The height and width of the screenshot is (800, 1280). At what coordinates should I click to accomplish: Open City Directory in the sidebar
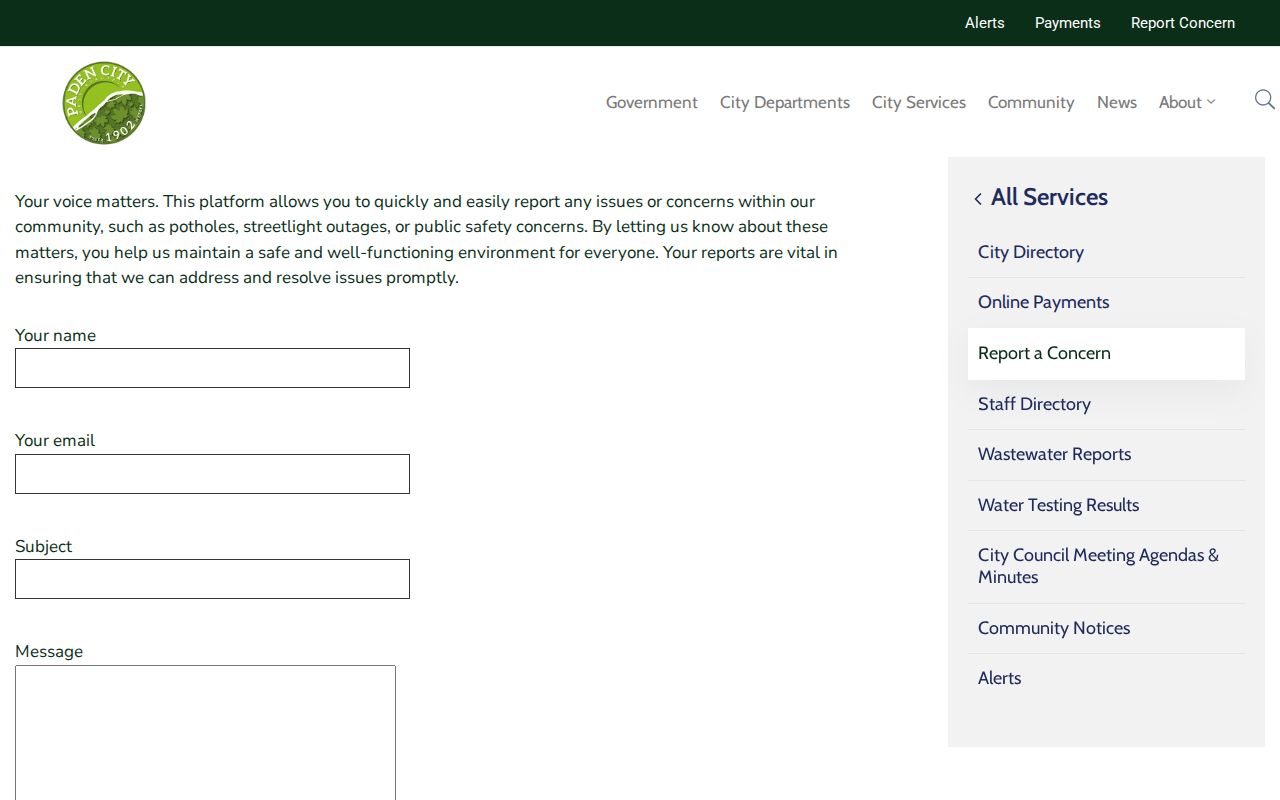1106,252
